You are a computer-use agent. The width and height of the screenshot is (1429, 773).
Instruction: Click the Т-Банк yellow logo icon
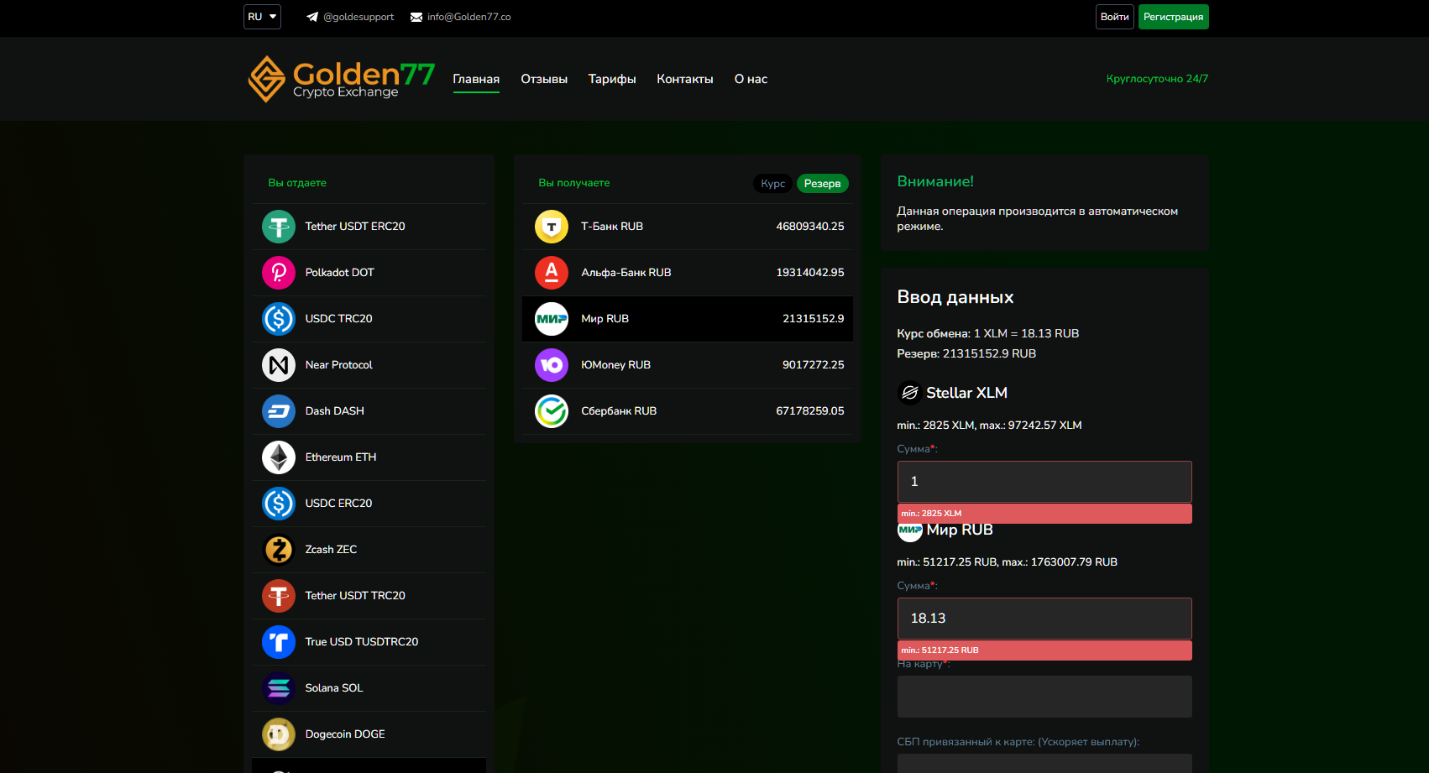(x=551, y=227)
